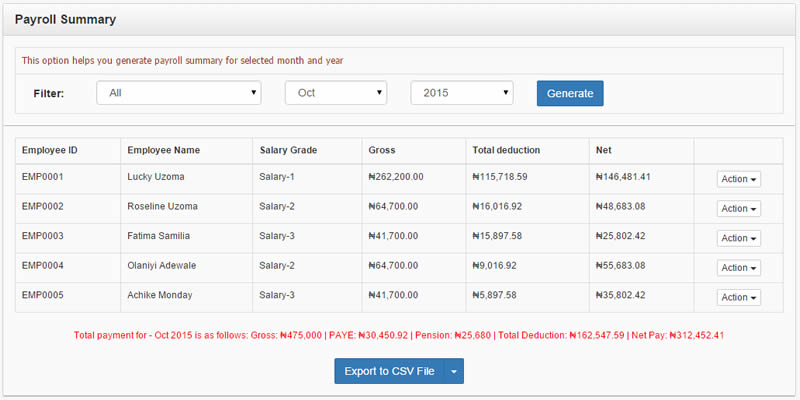800x400 pixels.
Task: Open the Oct month dropdown
Action: 336,93
